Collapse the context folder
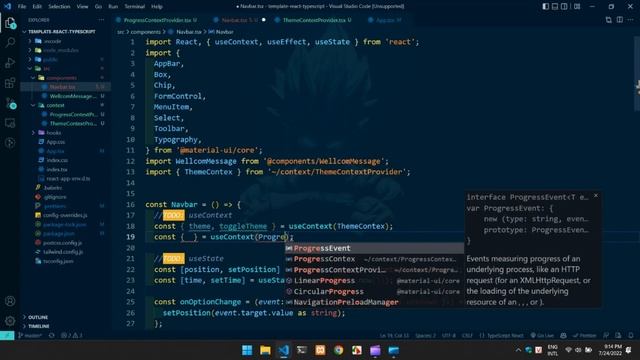Viewport: 640px width, 360px height. [x=55, y=105]
